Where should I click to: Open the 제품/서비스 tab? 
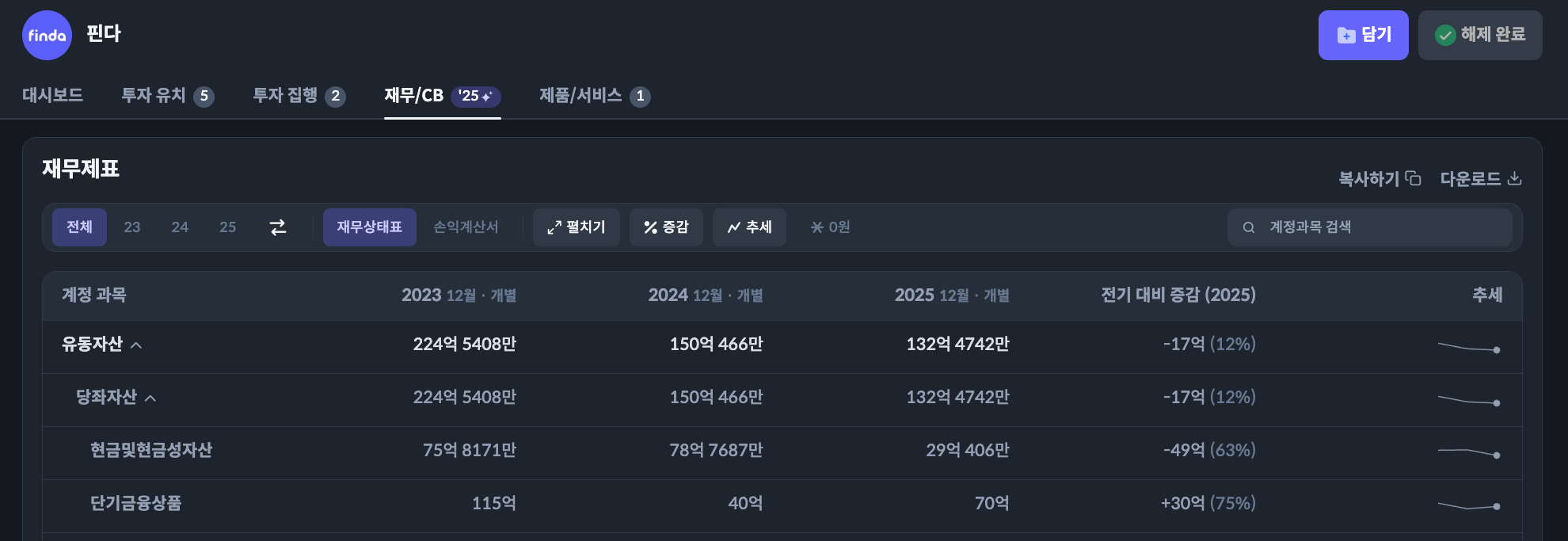(594, 96)
